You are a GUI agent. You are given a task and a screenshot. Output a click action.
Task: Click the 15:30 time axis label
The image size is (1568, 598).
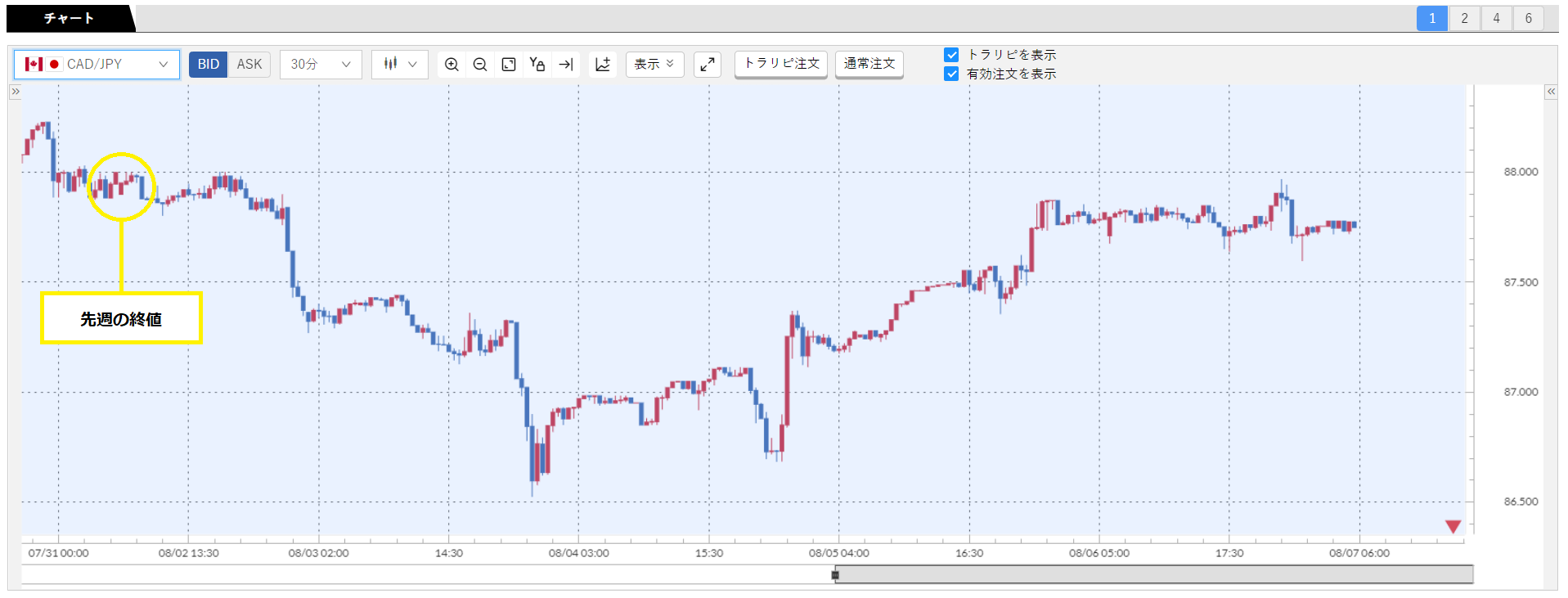pyautogui.click(x=708, y=553)
